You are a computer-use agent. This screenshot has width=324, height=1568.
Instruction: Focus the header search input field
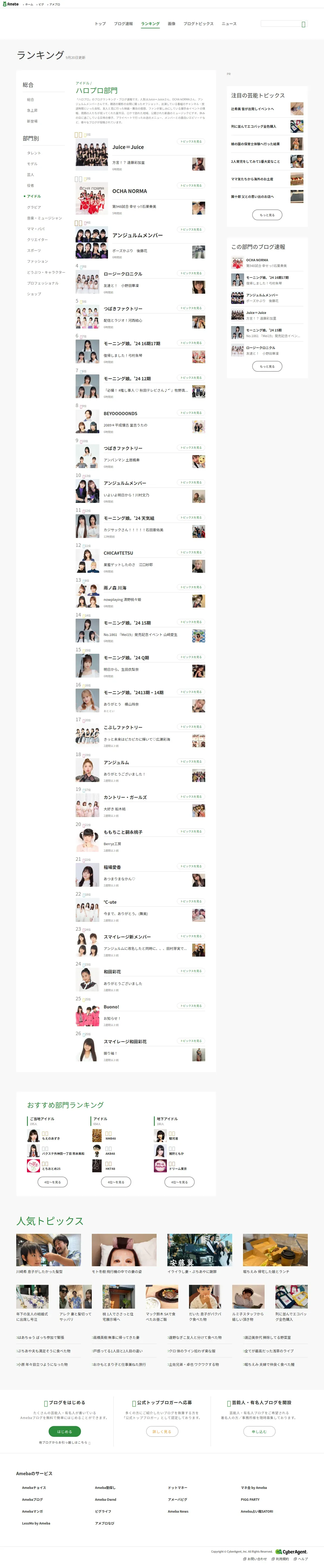(280, 24)
